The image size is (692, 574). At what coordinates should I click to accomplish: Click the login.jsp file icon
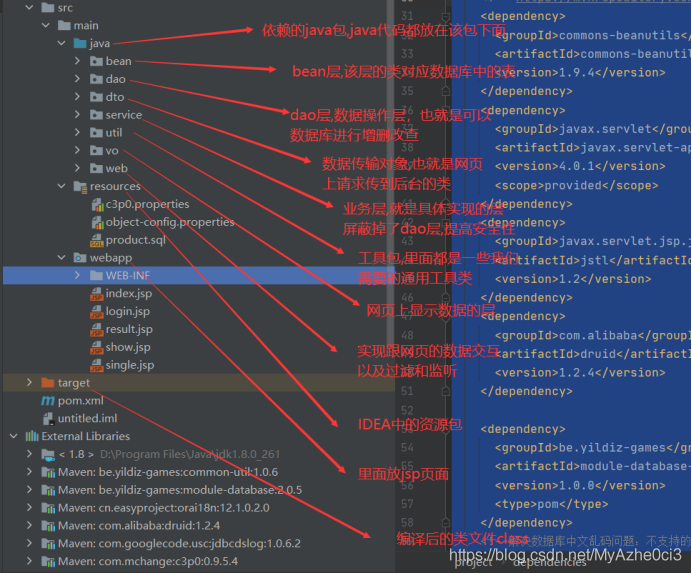tap(97, 312)
